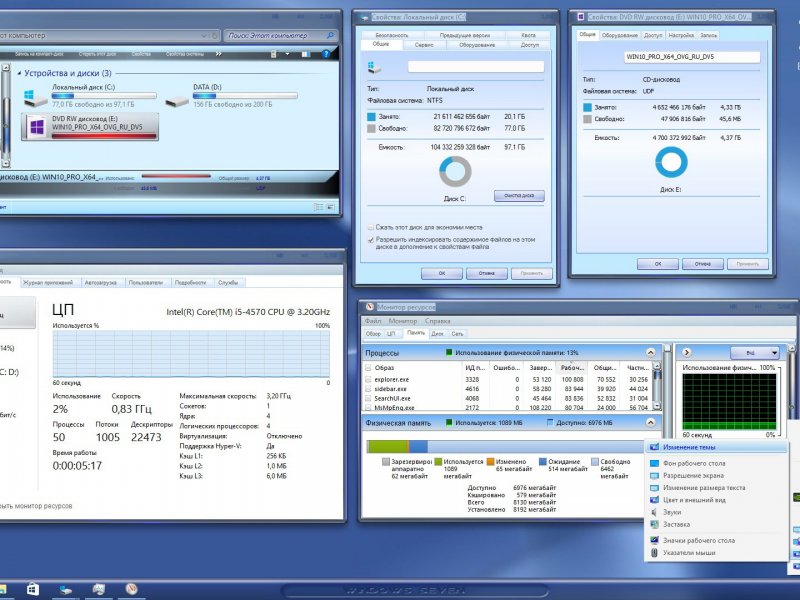Click the processes list scrollbar in Resource Monitor

pos(657,386)
